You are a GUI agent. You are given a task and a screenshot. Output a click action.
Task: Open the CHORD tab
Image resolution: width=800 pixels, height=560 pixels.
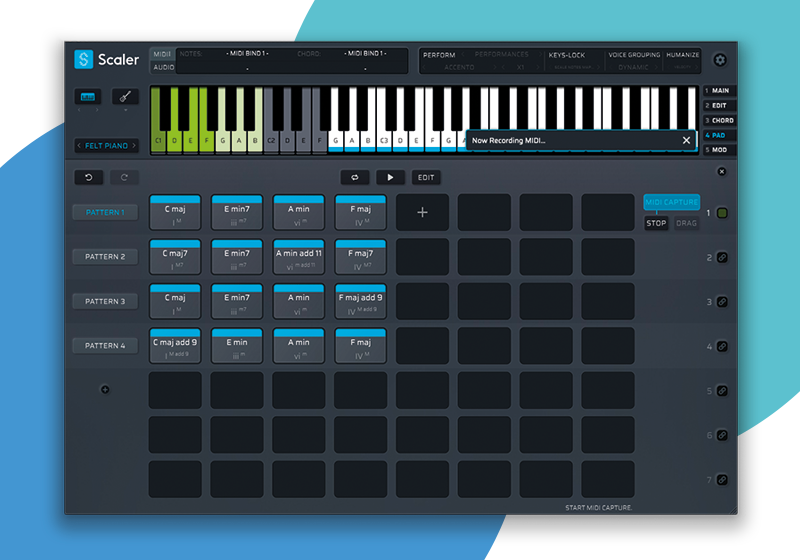click(719, 120)
